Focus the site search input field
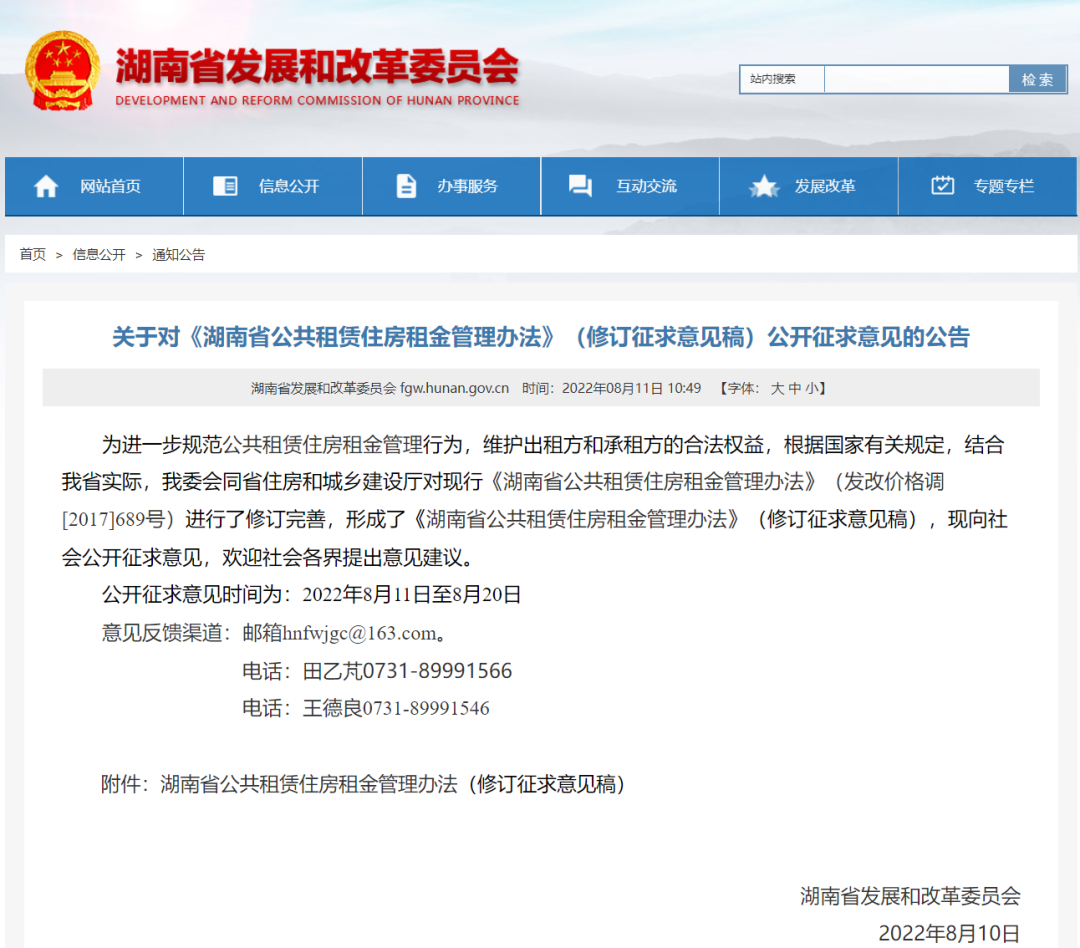The height and width of the screenshot is (948, 1080). [916, 80]
